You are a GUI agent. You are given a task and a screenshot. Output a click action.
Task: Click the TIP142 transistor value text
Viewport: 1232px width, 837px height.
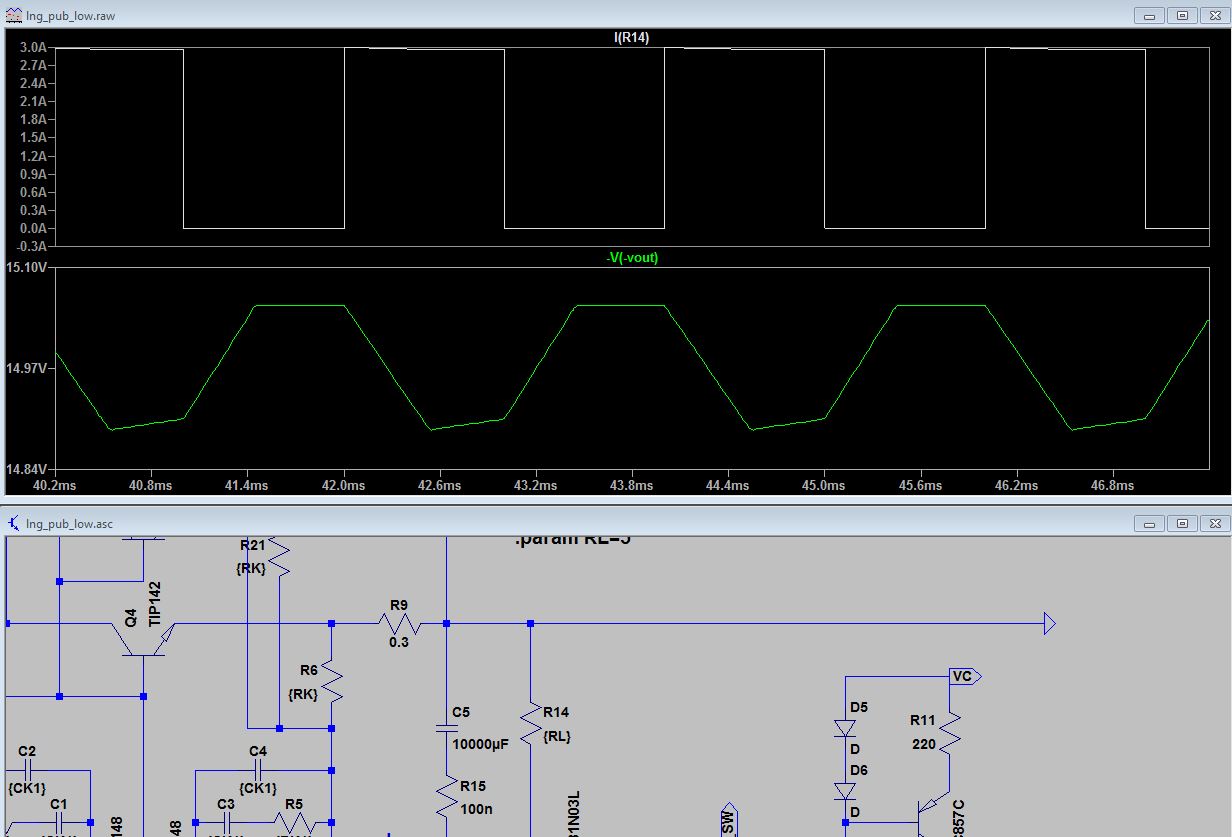tap(155, 604)
